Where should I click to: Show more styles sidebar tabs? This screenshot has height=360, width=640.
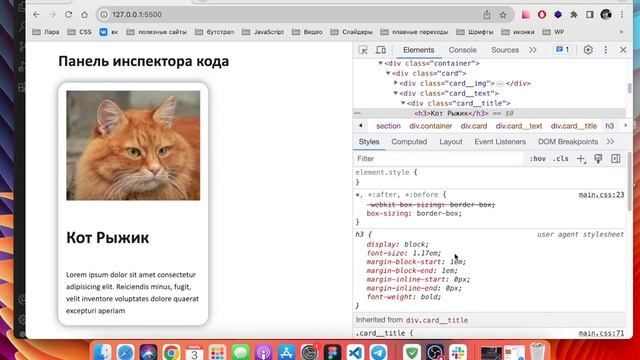pos(610,142)
